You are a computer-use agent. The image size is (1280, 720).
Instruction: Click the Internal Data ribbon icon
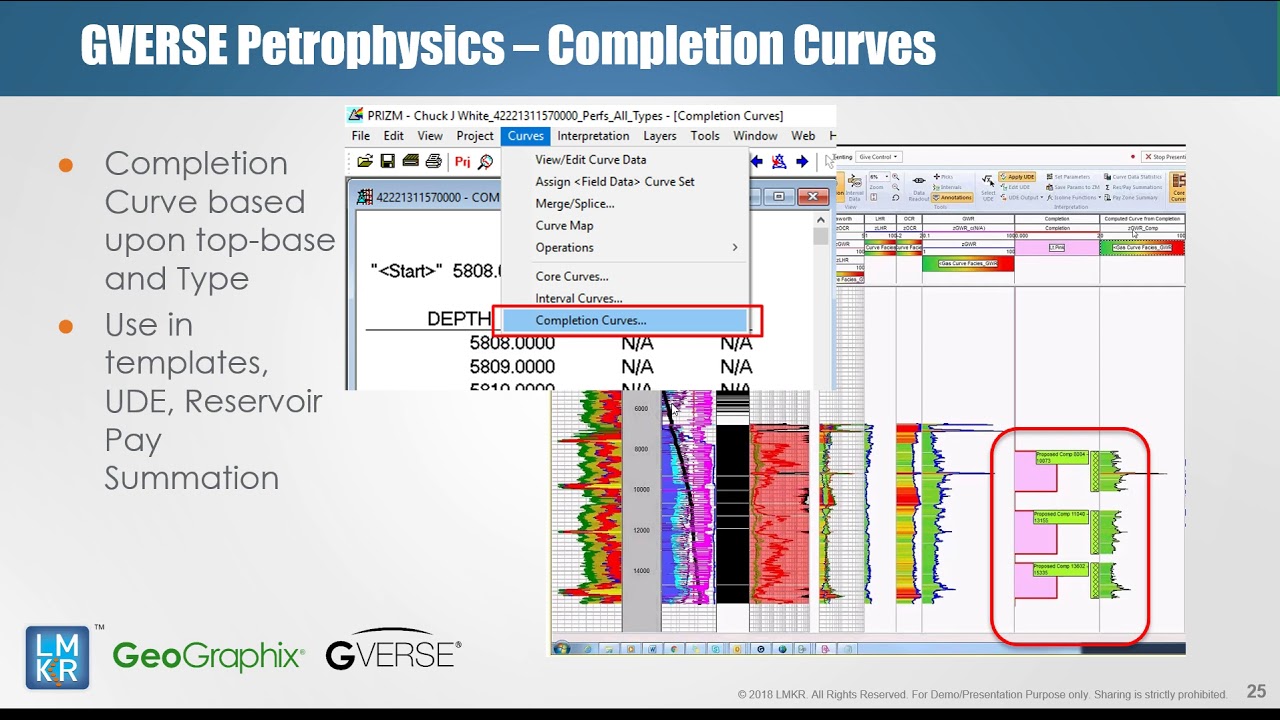(x=854, y=188)
